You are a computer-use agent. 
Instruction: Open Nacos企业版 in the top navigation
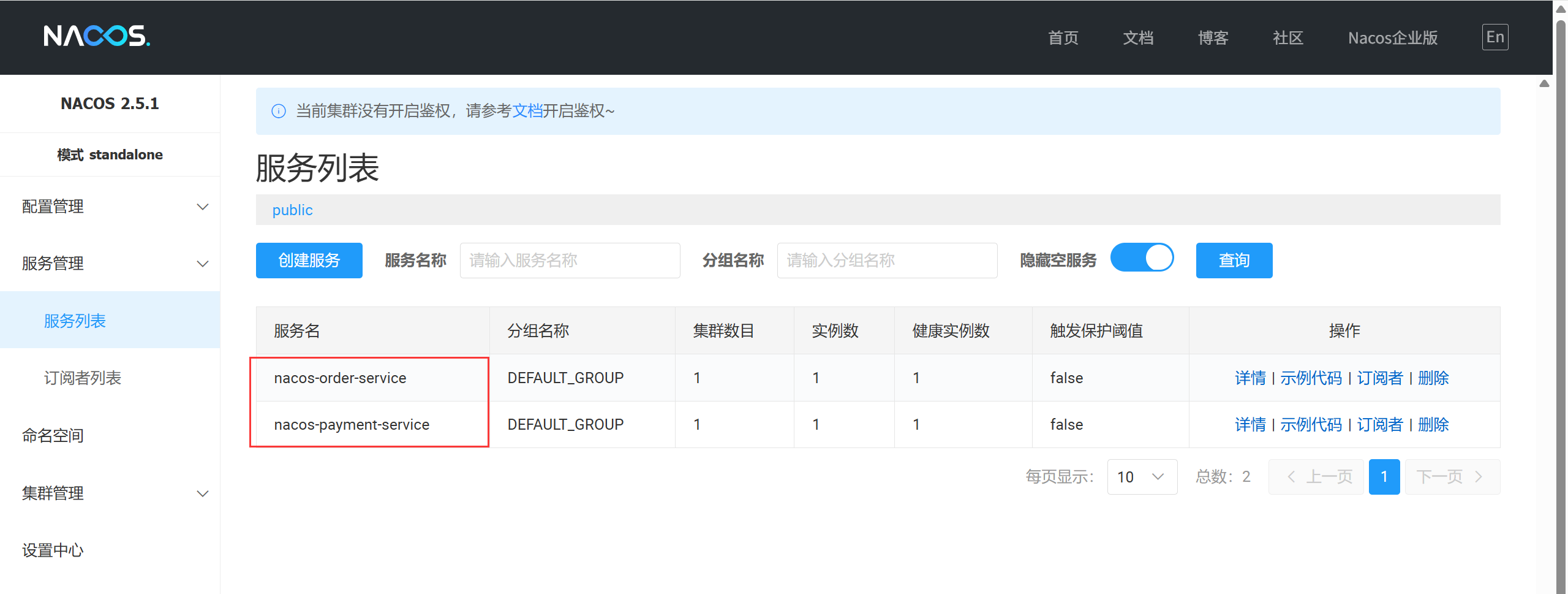click(1393, 38)
